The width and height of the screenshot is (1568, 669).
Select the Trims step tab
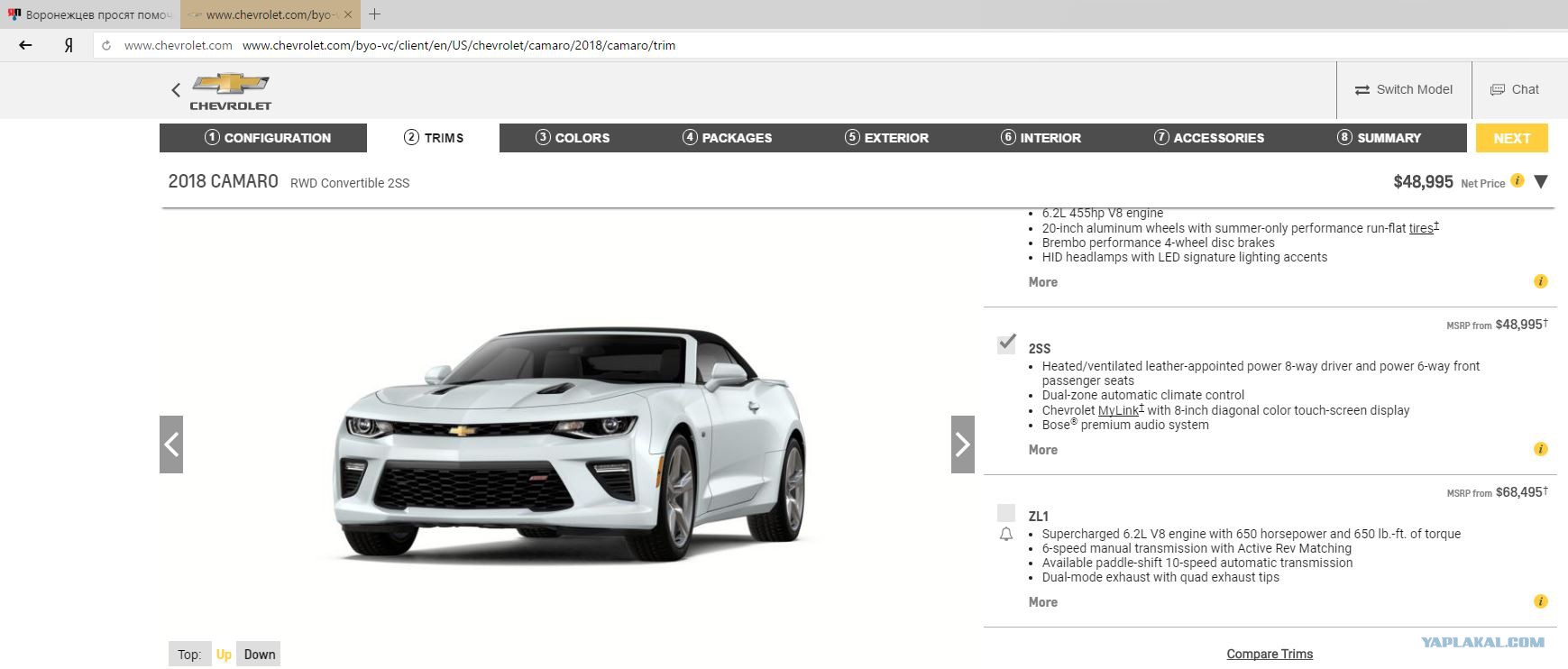(434, 138)
